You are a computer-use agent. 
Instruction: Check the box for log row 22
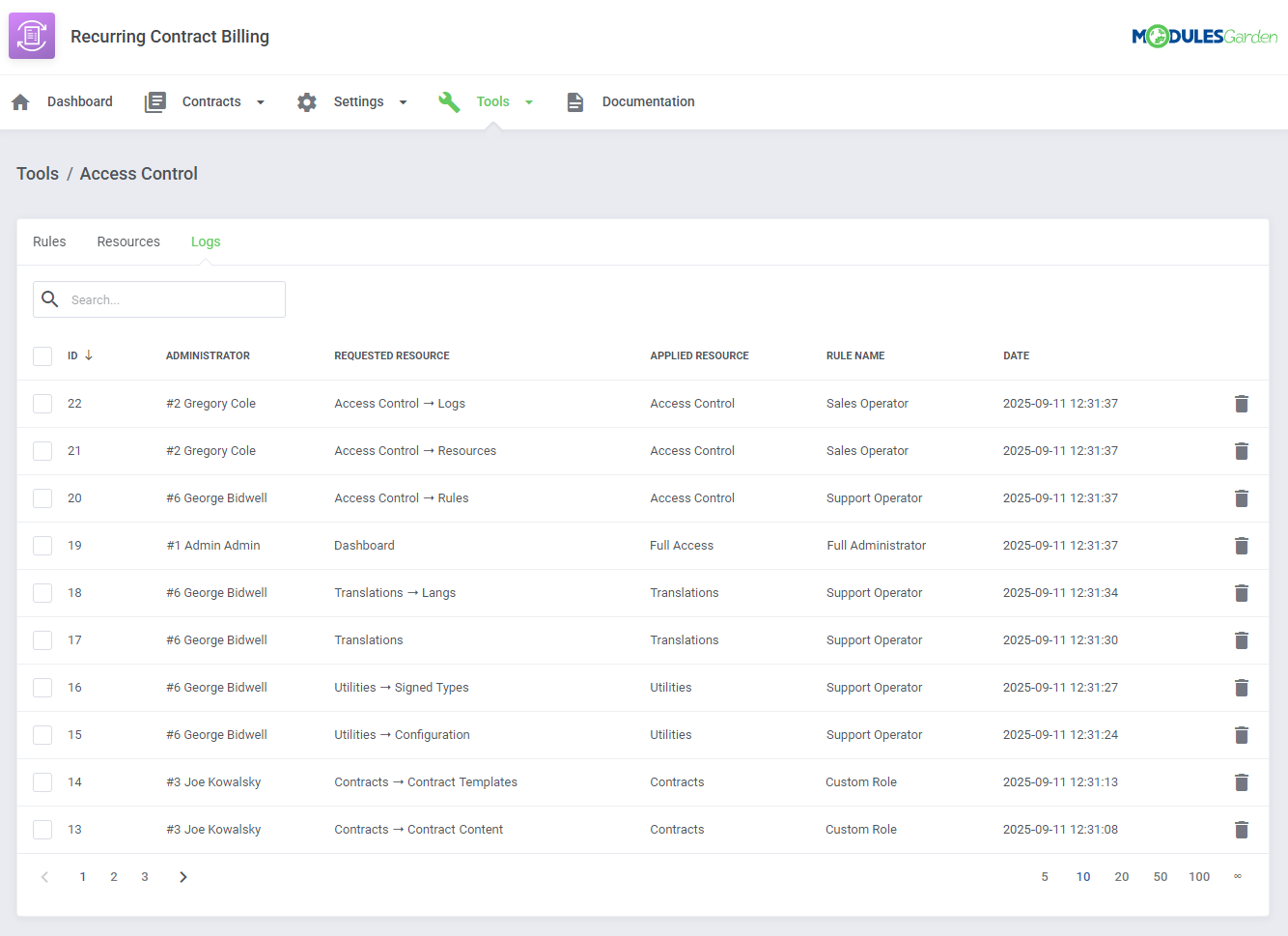(x=42, y=404)
